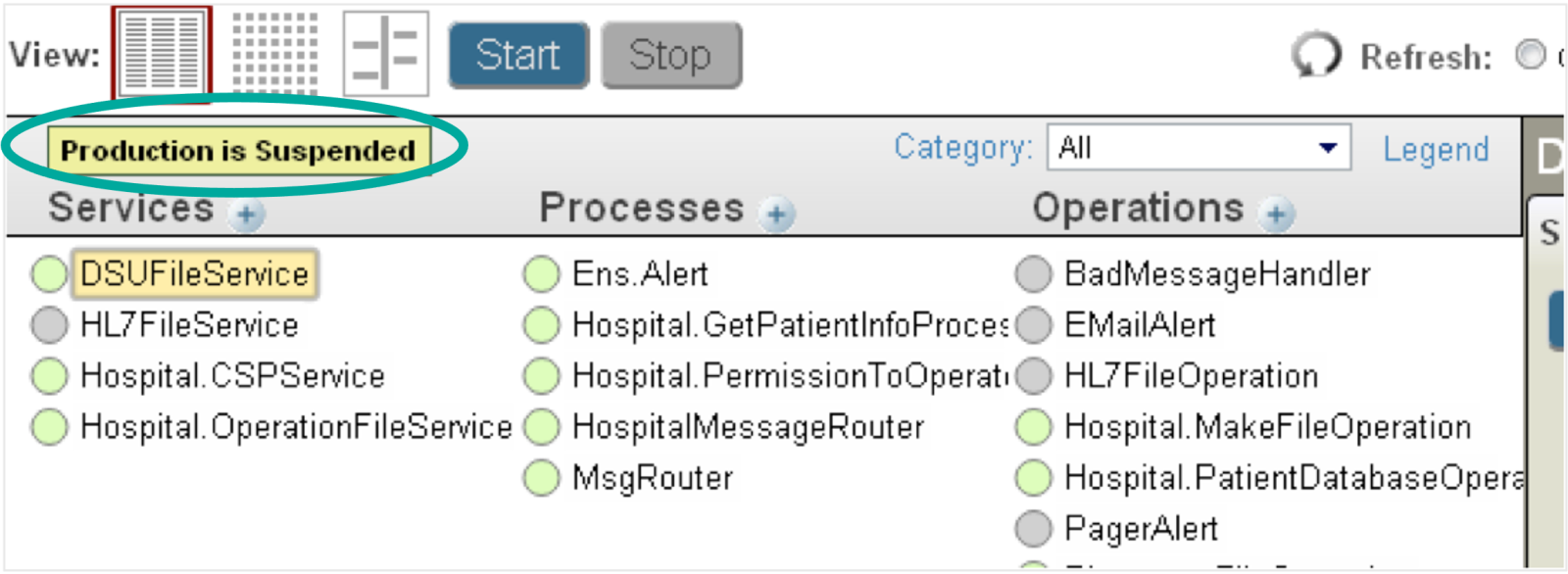This screenshot has height=574, width=1568.
Task: Open the Legend link
Action: 1436,149
